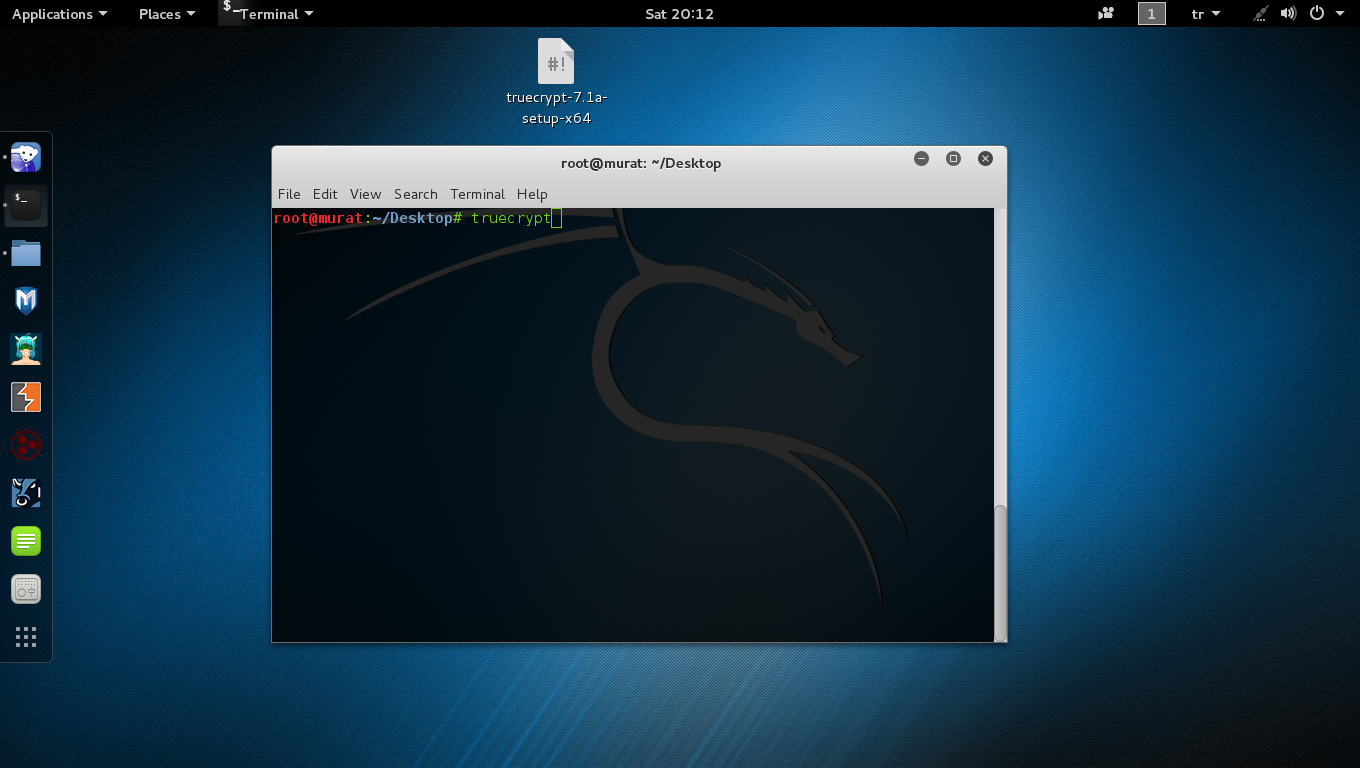The width and height of the screenshot is (1360, 768).
Task: Open Leafpad green text editor icon
Action: point(26,541)
